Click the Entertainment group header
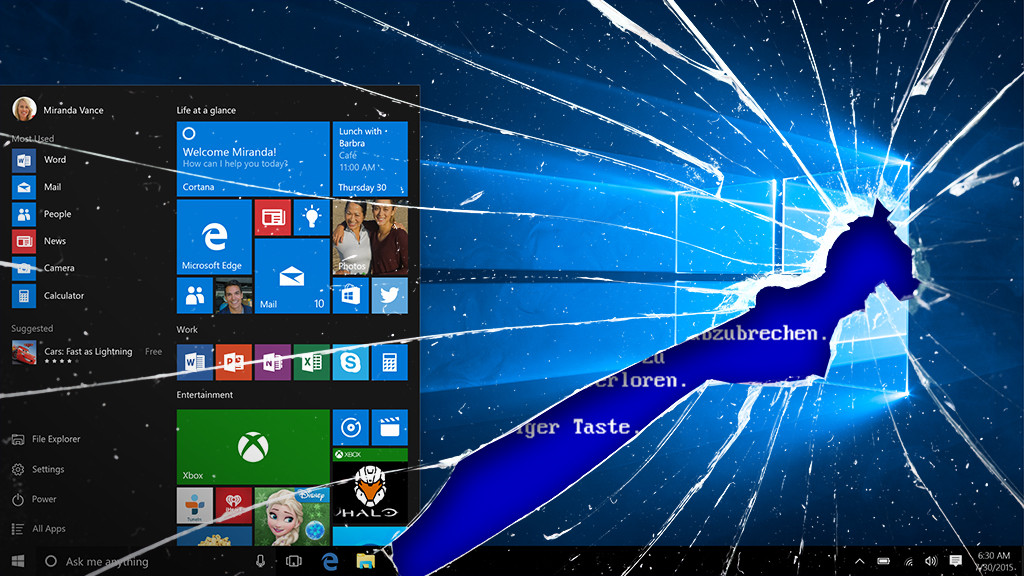 [204, 394]
